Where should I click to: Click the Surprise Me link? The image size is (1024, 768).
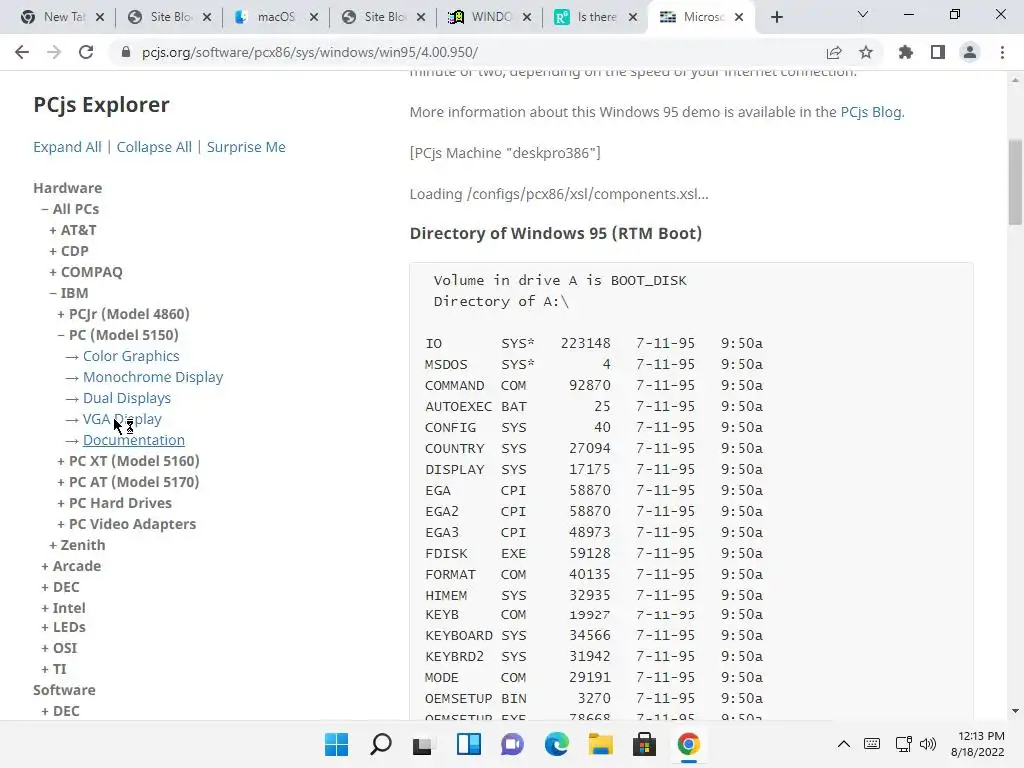(246, 147)
